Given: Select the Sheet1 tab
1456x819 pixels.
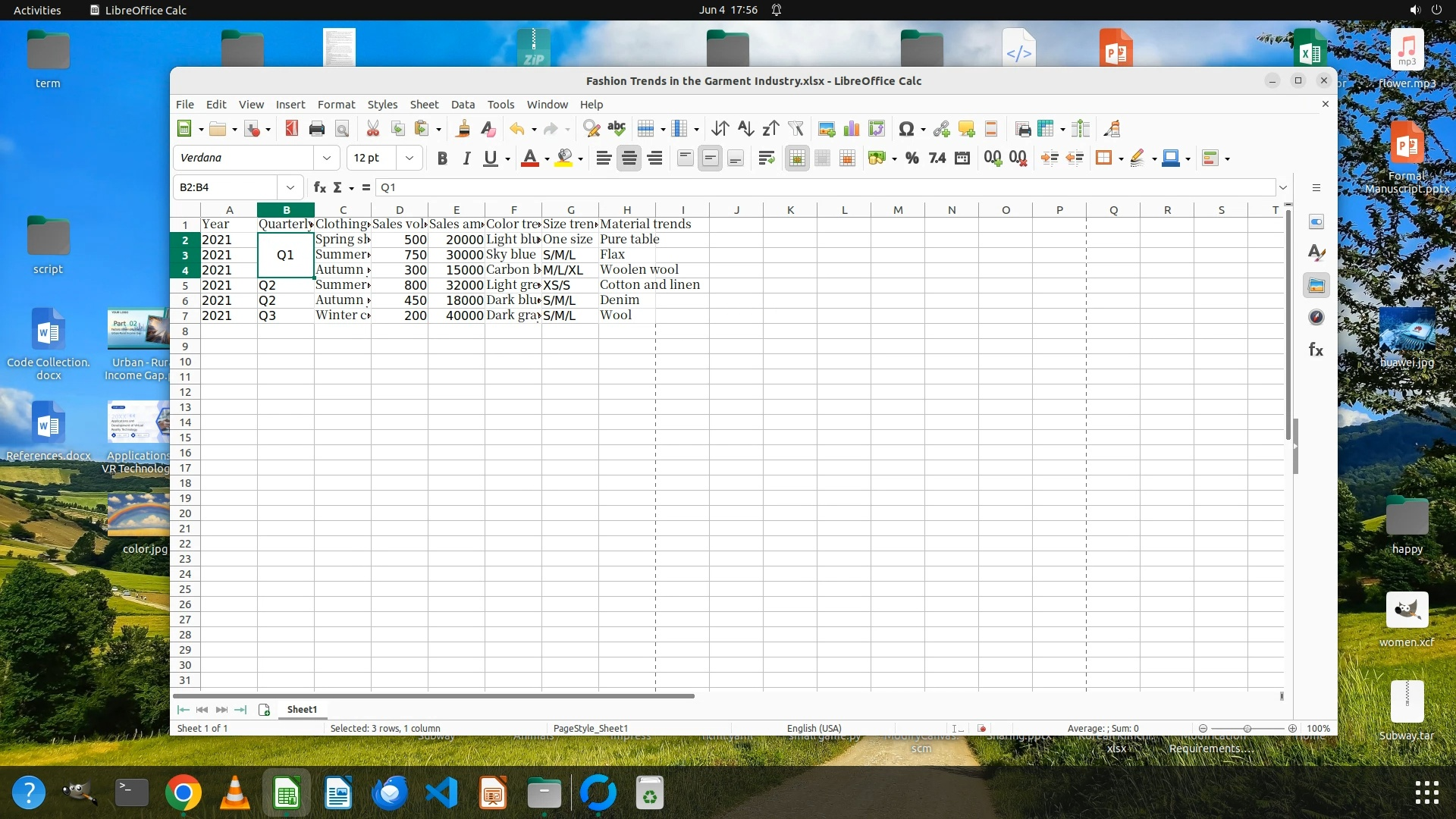Looking at the screenshot, I should click(x=302, y=710).
